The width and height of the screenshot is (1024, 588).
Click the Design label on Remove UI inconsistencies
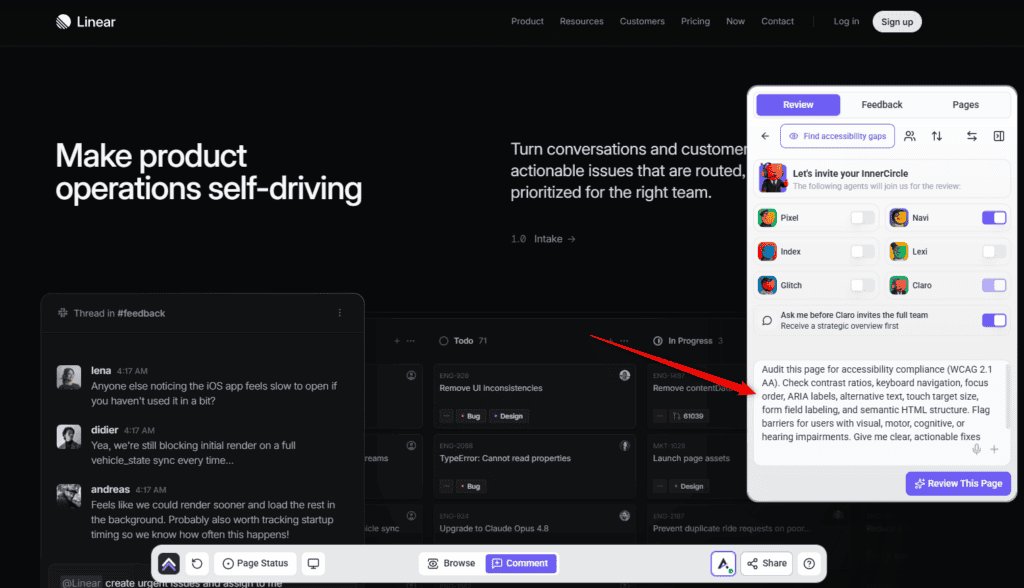[x=508, y=416]
